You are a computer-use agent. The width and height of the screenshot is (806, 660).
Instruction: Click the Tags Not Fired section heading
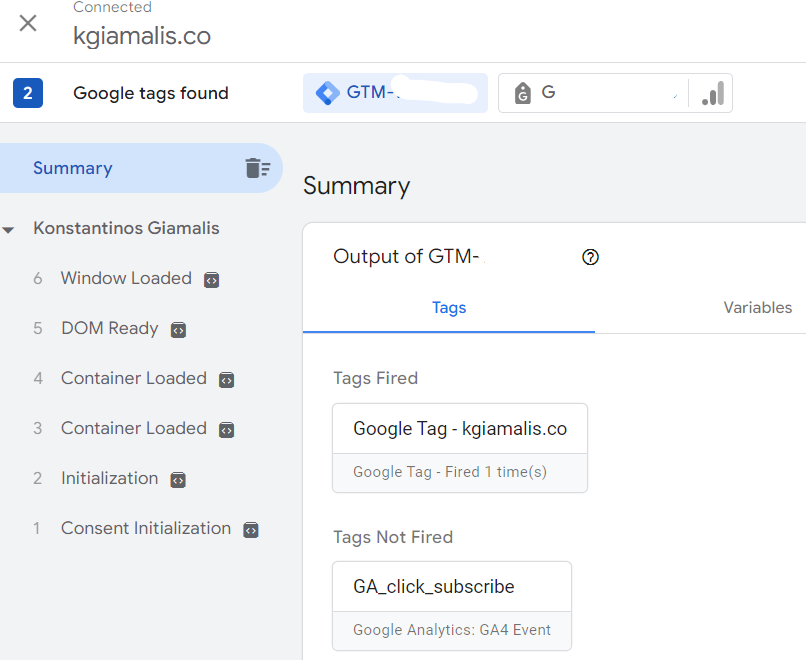click(x=393, y=537)
